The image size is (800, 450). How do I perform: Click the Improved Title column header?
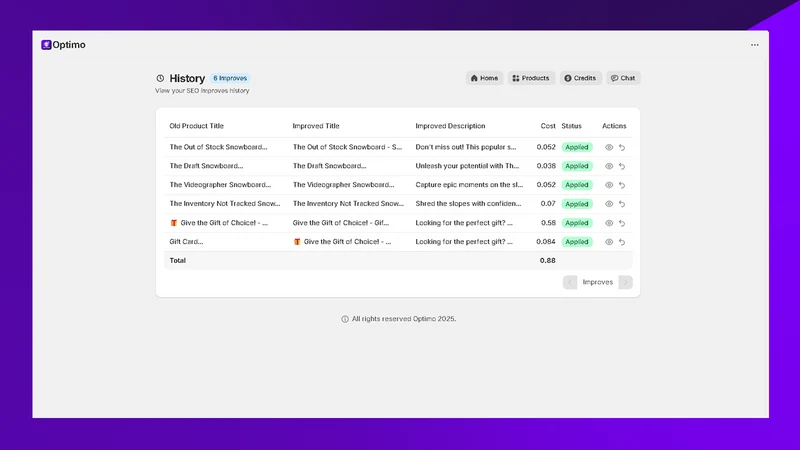tap(316, 126)
